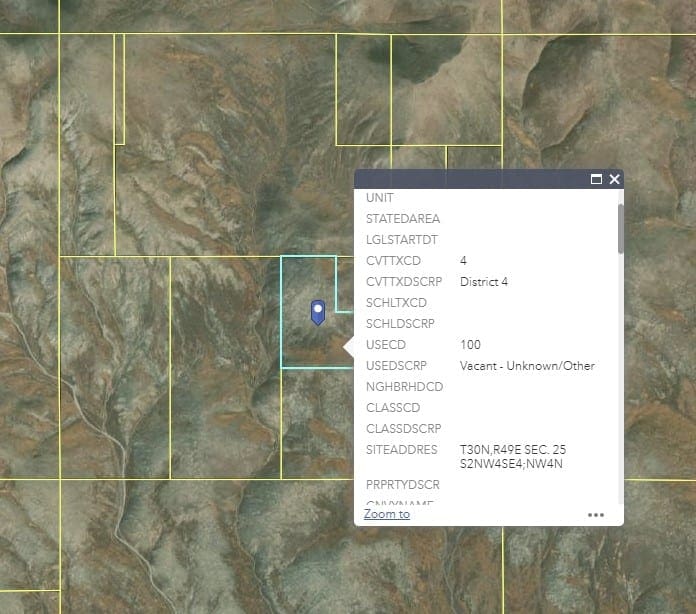Select the CVTTXDSCRP field label
The height and width of the screenshot is (614, 696).
404,281
